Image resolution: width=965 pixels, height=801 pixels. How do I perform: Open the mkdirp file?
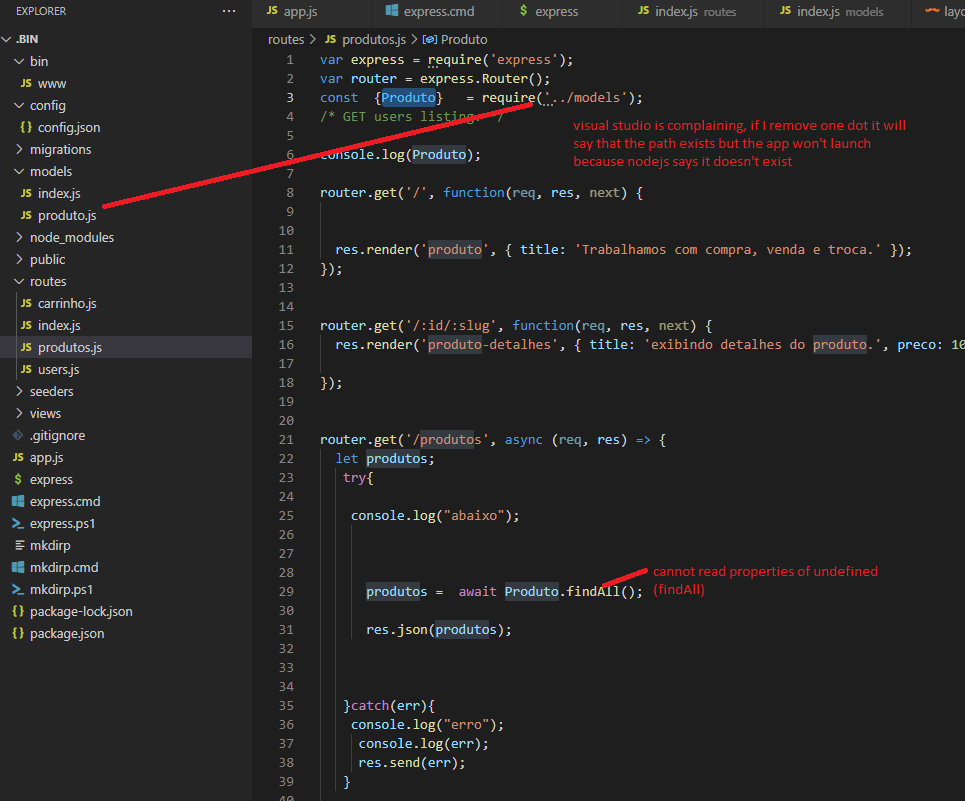tap(50, 546)
